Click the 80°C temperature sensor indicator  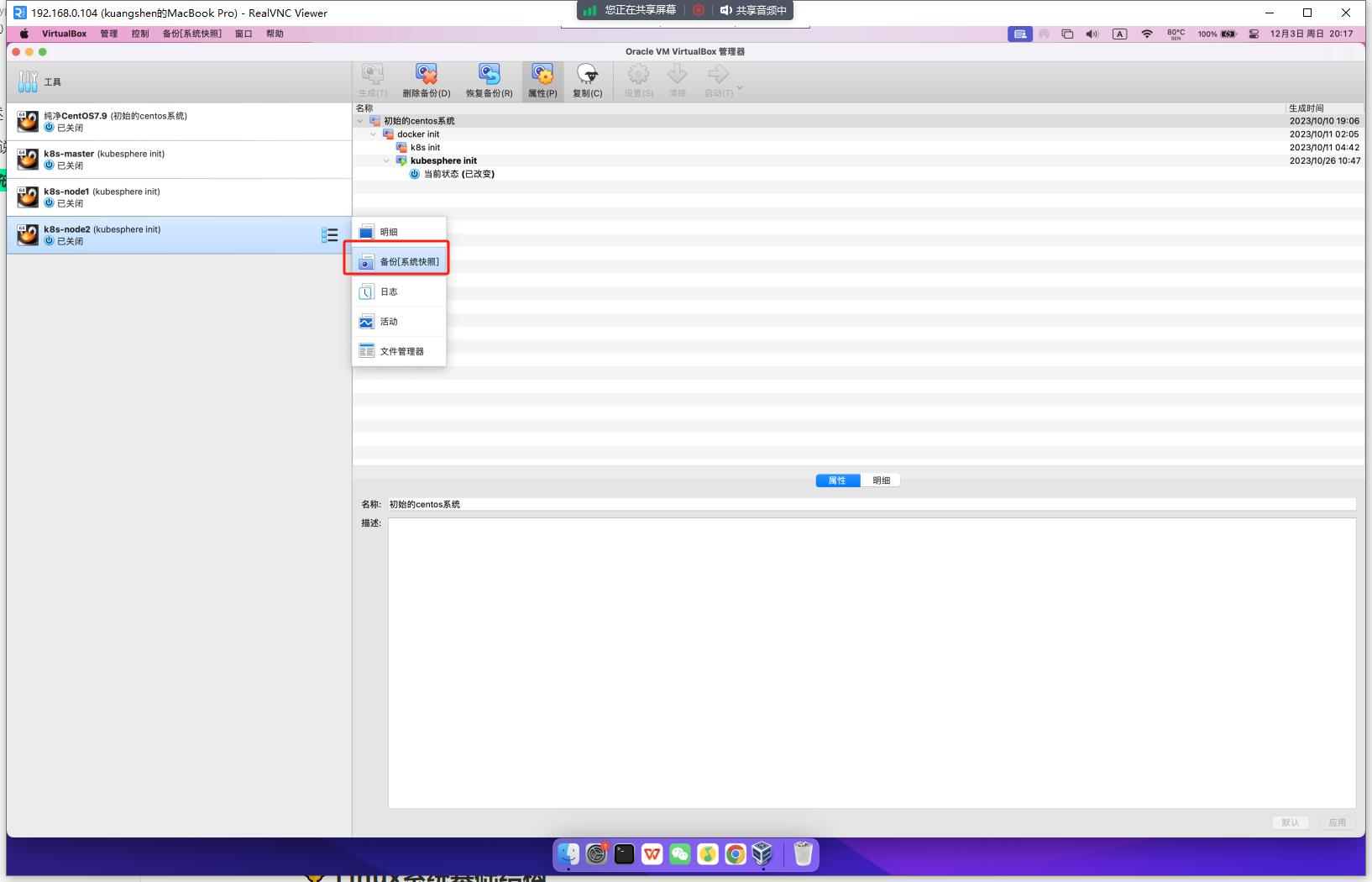(x=1176, y=34)
